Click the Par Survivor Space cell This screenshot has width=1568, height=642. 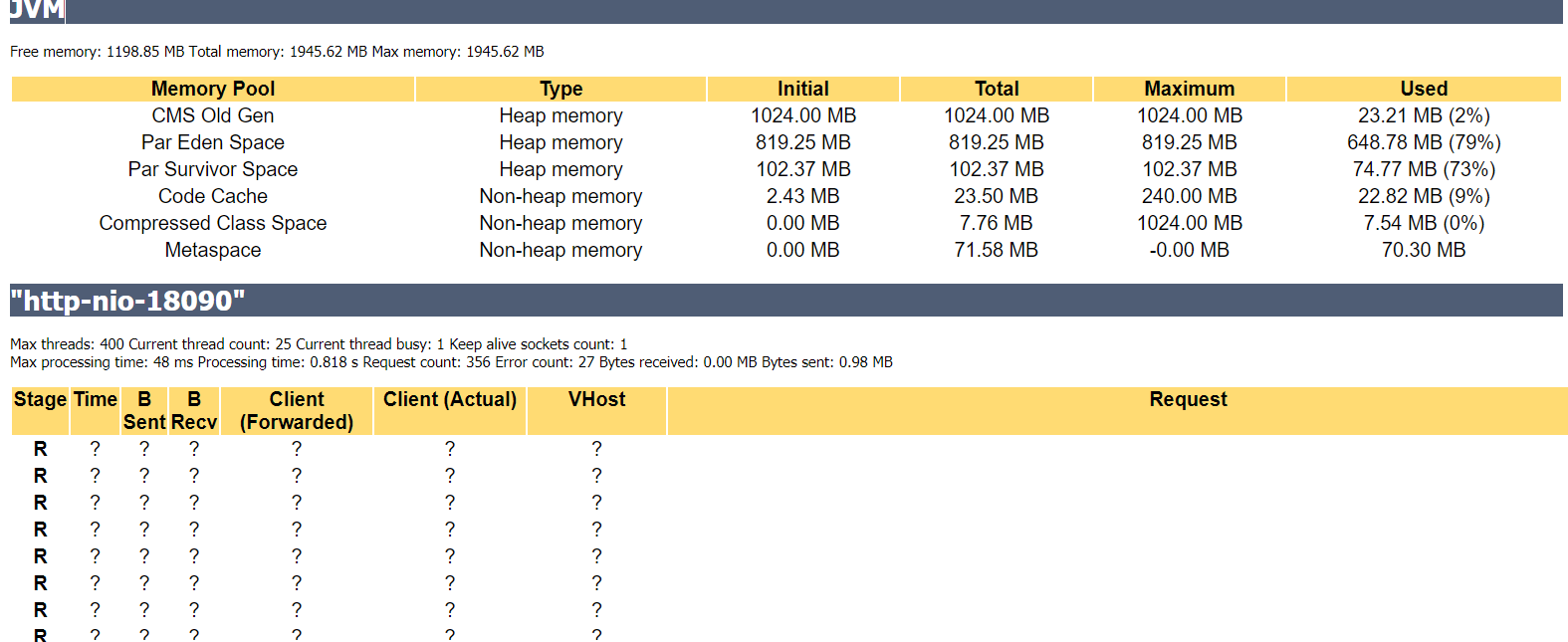tap(212, 169)
